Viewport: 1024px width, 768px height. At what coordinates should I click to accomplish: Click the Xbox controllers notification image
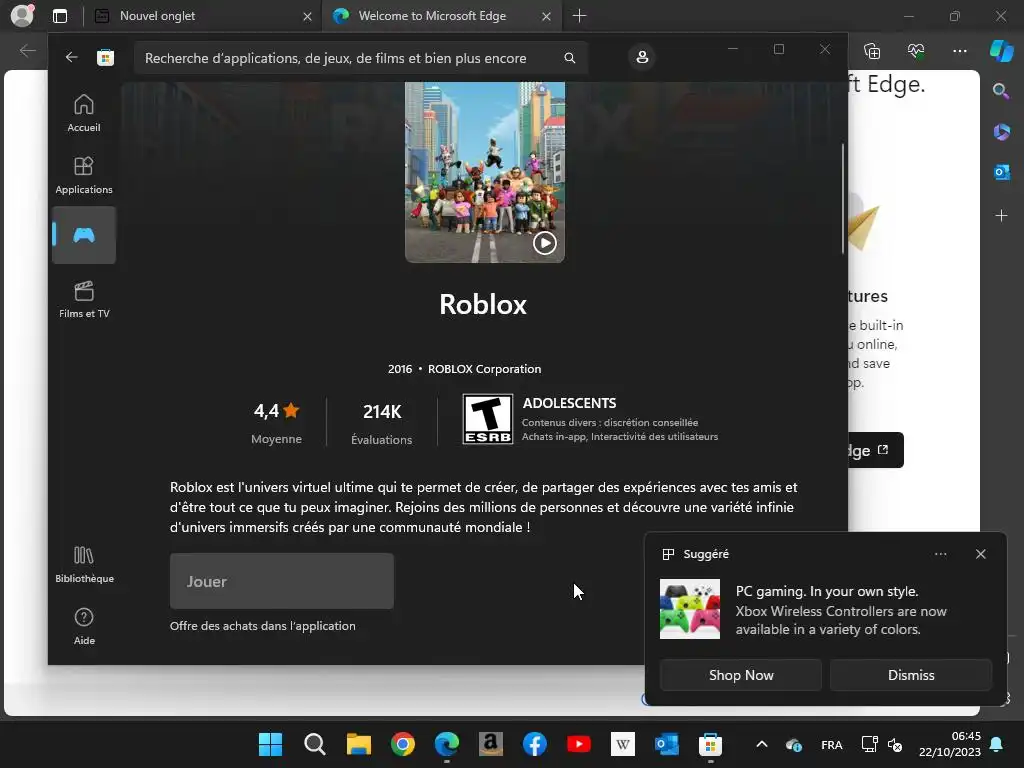coord(690,609)
